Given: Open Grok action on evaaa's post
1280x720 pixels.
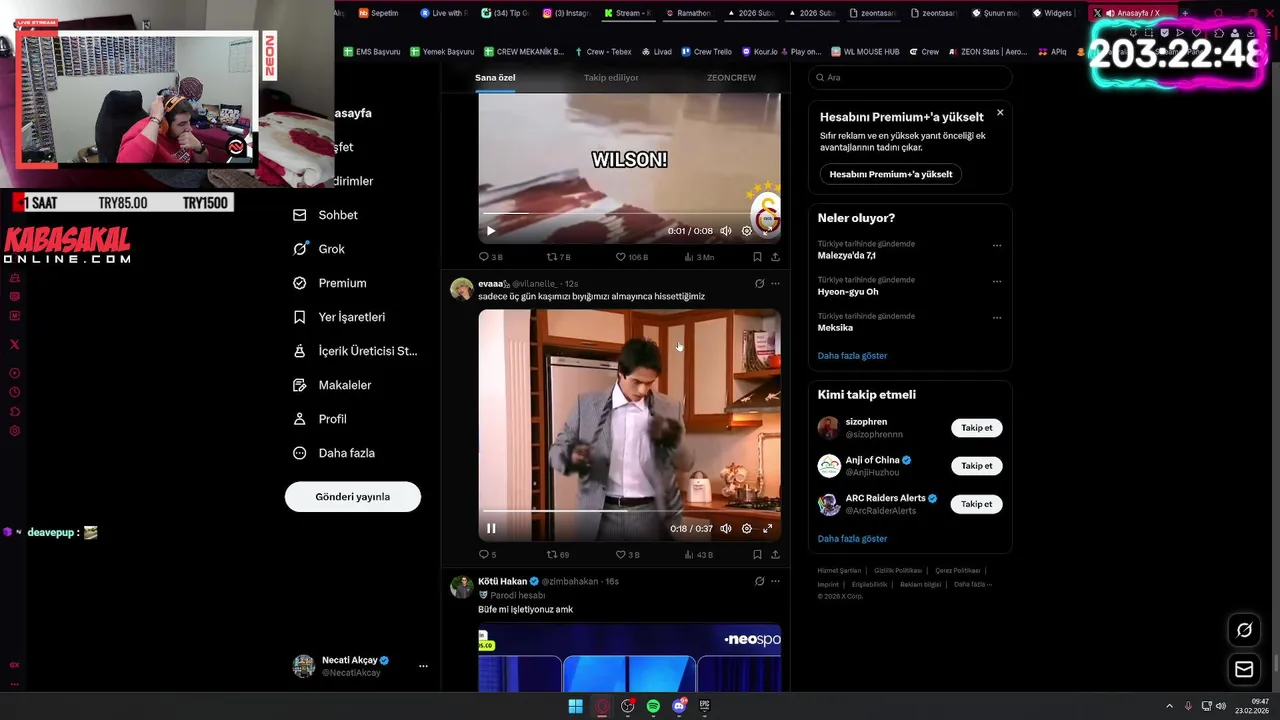Looking at the screenshot, I should pyautogui.click(x=759, y=284).
